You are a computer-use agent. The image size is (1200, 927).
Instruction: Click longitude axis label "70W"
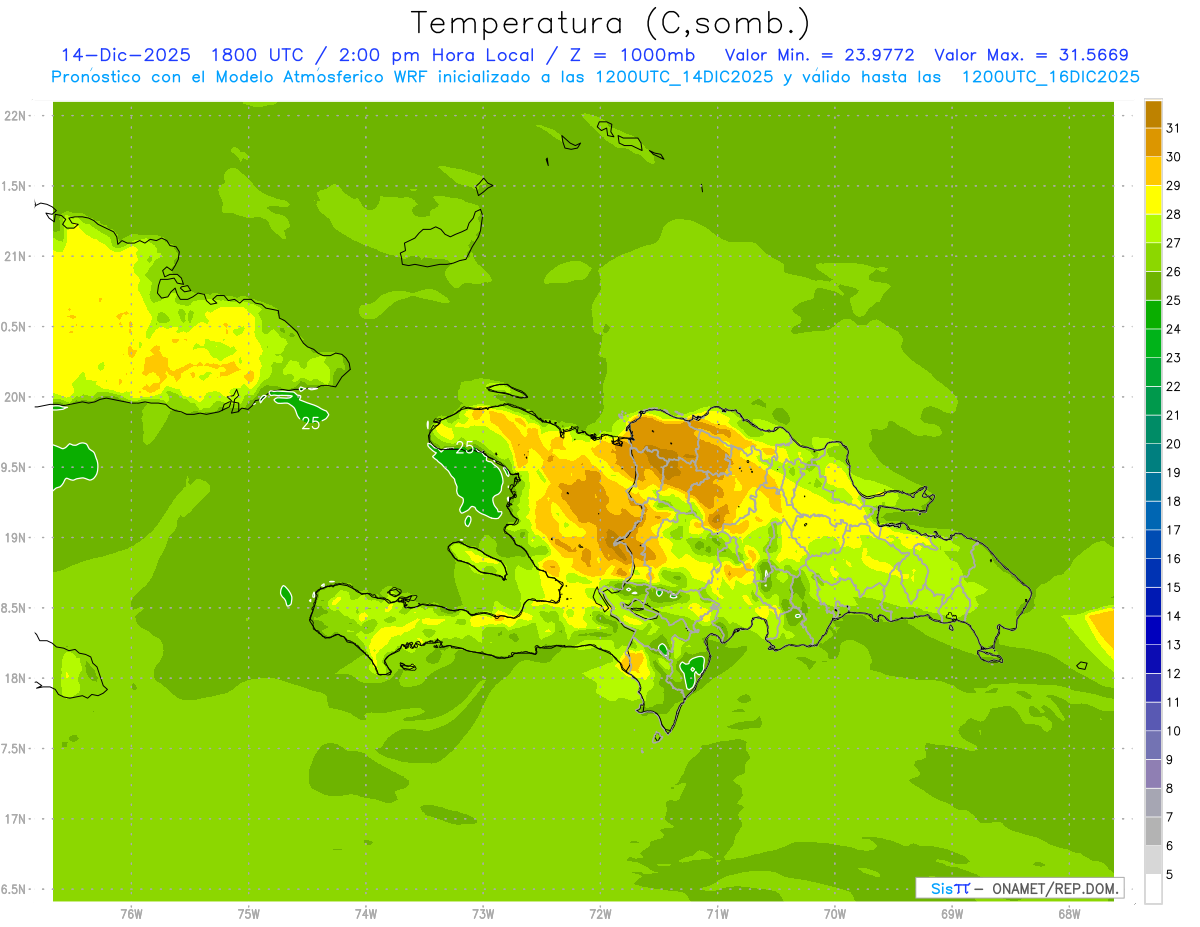pyautogui.click(x=835, y=914)
